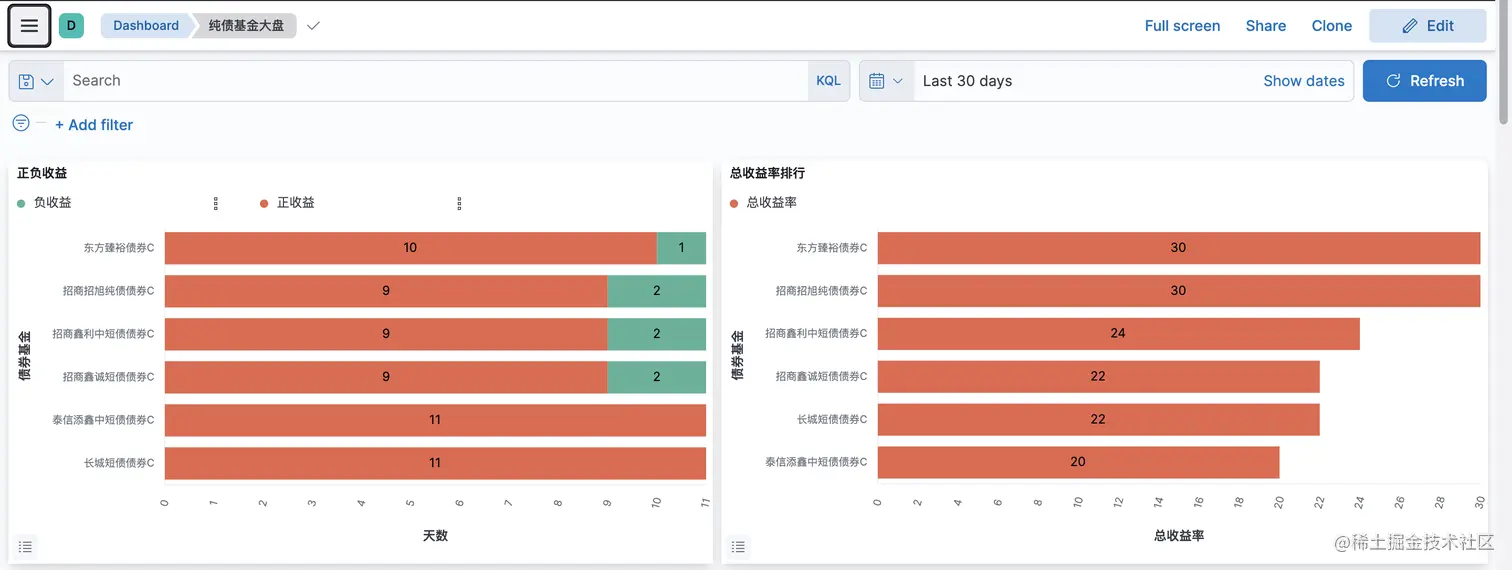Switch the KQL query language
The height and width of the screenshot is (570, 1512).
tap(828, 81)
